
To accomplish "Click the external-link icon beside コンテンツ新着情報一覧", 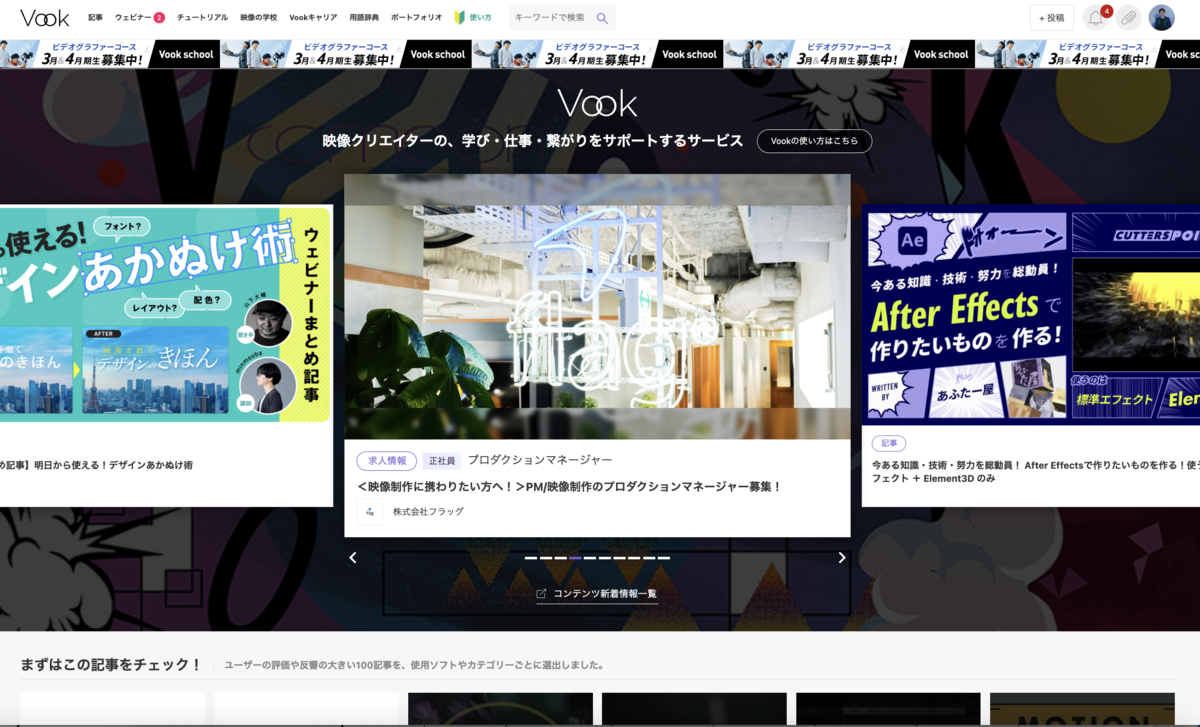I will tap(541, 594).
